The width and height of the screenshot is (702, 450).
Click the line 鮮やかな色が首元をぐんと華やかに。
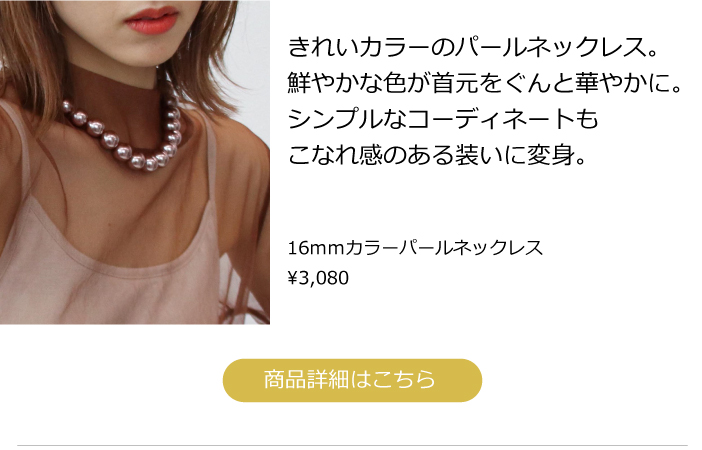[484, 83]
